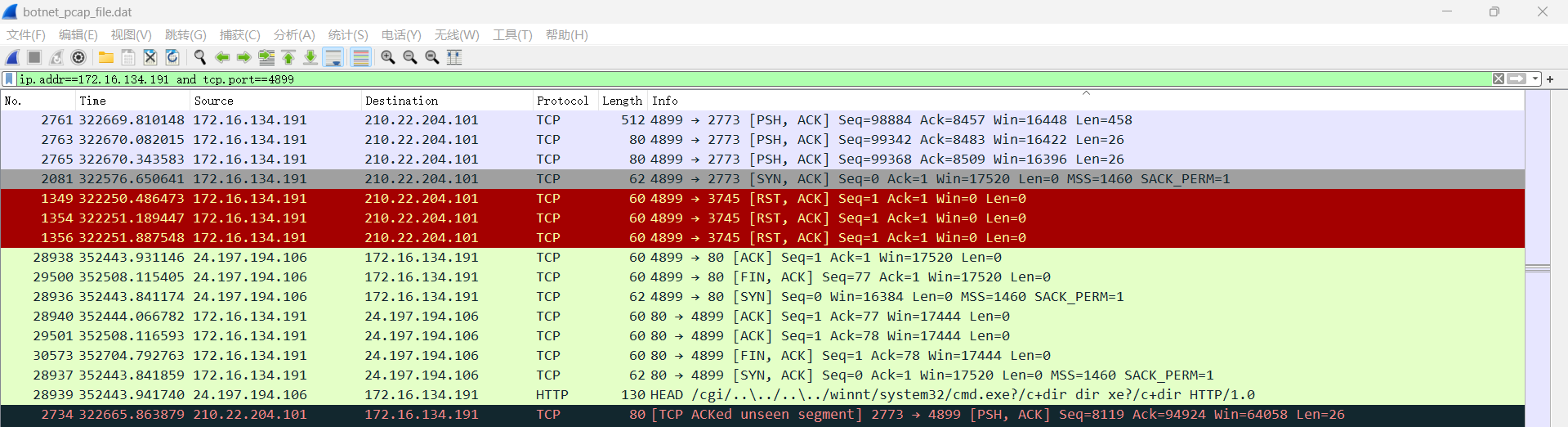
Task: Open the 电话(Y) menu
Action: 401,35
